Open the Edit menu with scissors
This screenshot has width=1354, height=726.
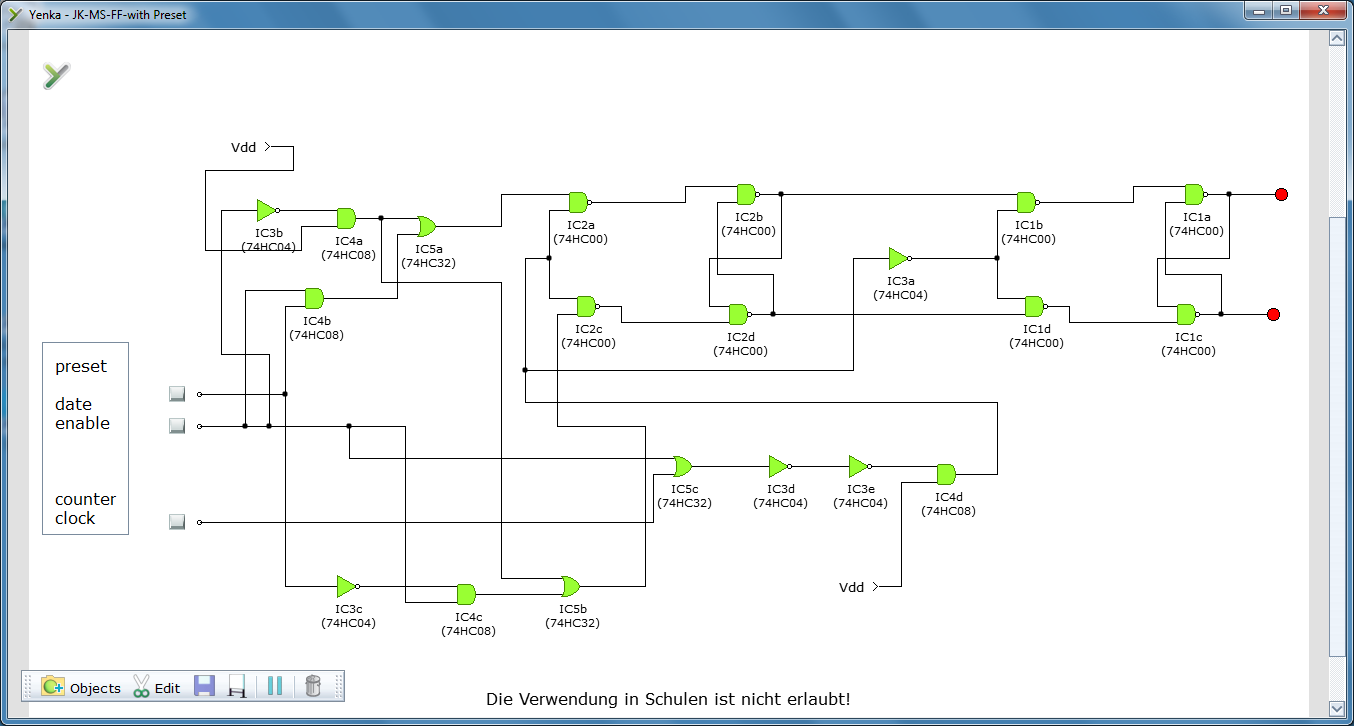coord(156,687)
